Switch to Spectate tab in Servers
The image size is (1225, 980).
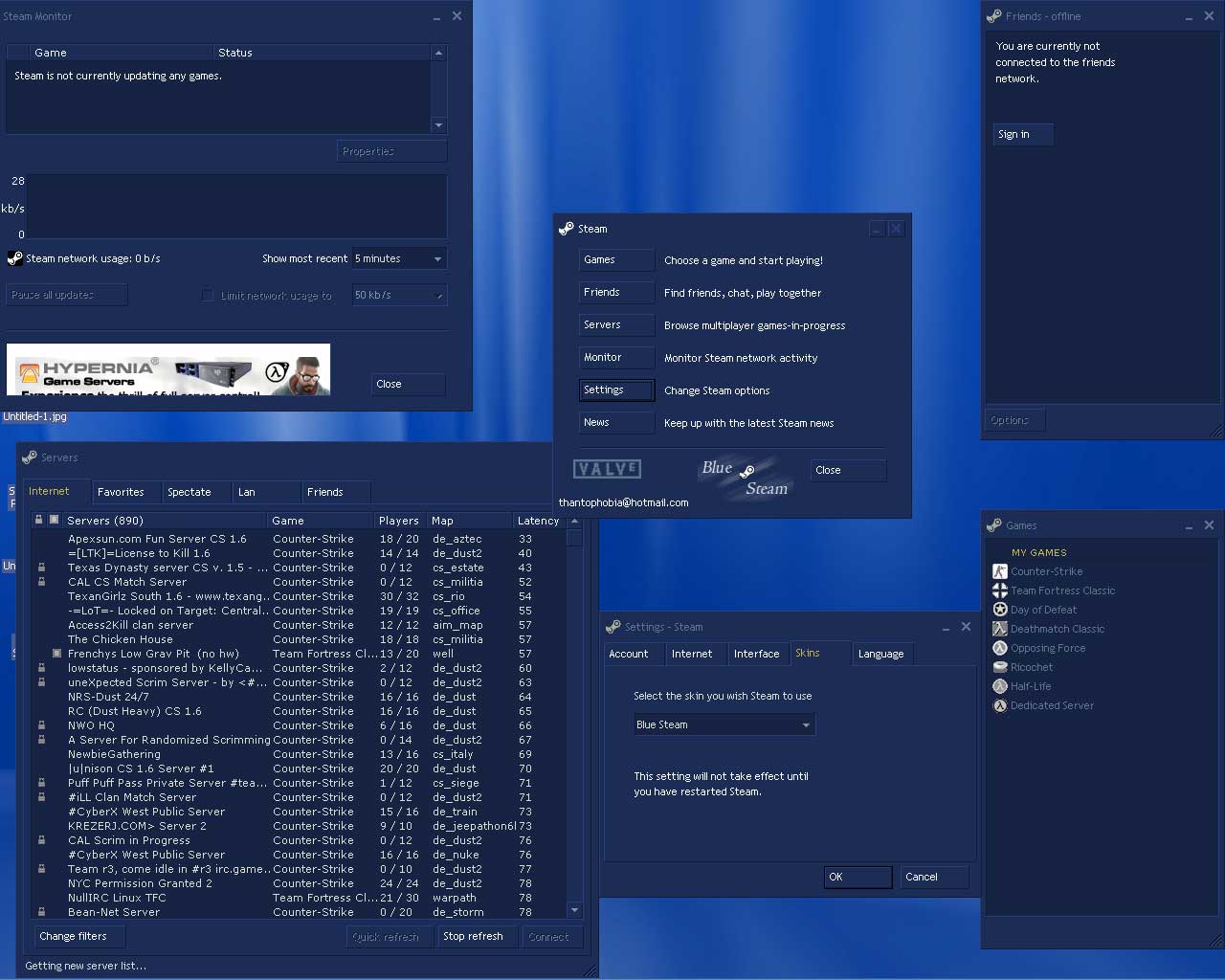point(197,492)
